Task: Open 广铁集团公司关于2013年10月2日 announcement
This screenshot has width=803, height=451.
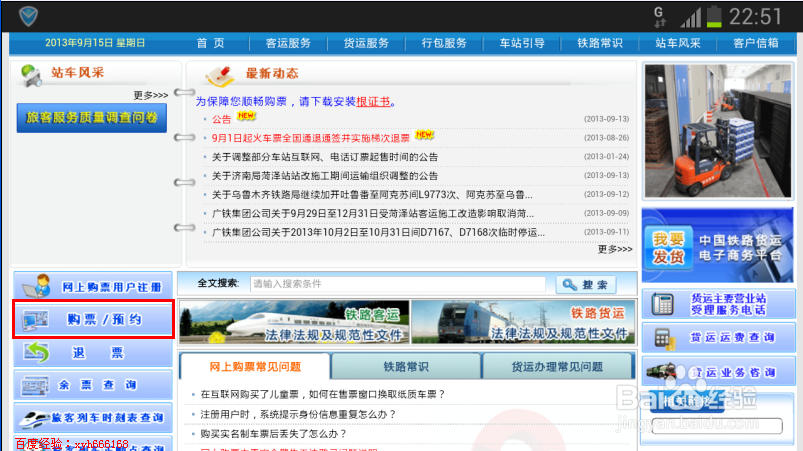Action: pyautogui.click(x=378, y=232)
